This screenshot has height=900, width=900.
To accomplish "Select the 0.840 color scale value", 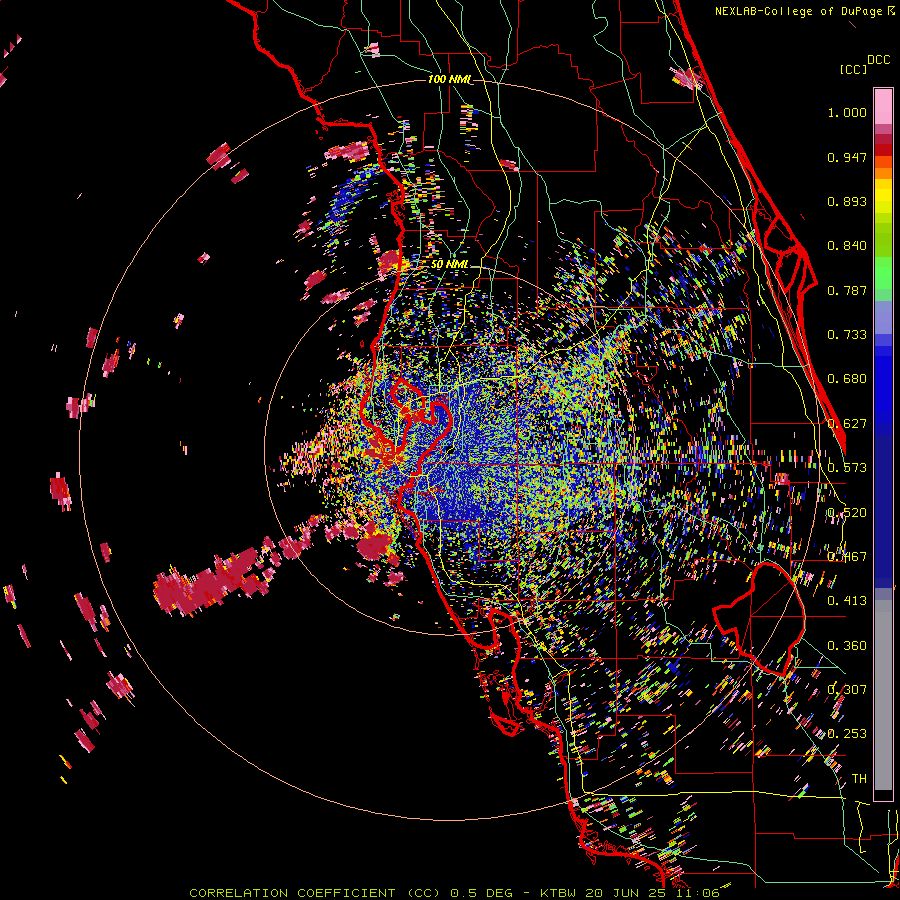I will (x=847, y=246).
